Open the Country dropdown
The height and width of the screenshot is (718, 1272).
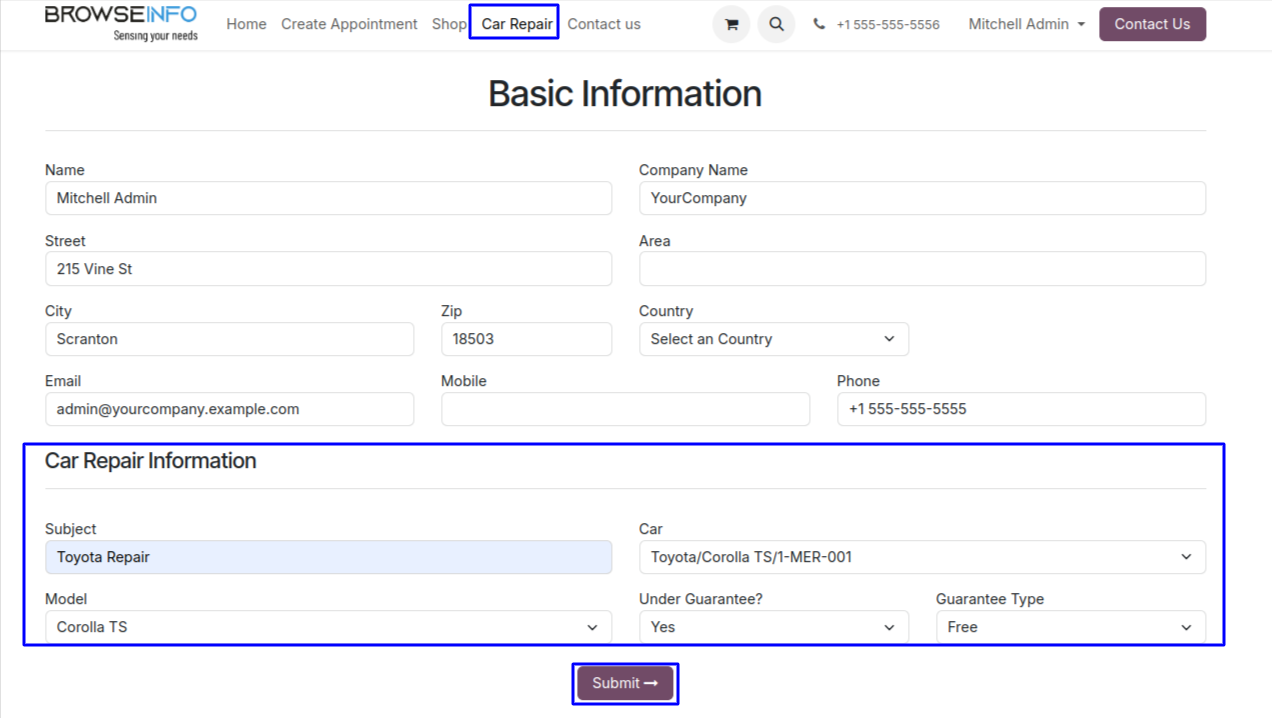(x=773, y=339)
